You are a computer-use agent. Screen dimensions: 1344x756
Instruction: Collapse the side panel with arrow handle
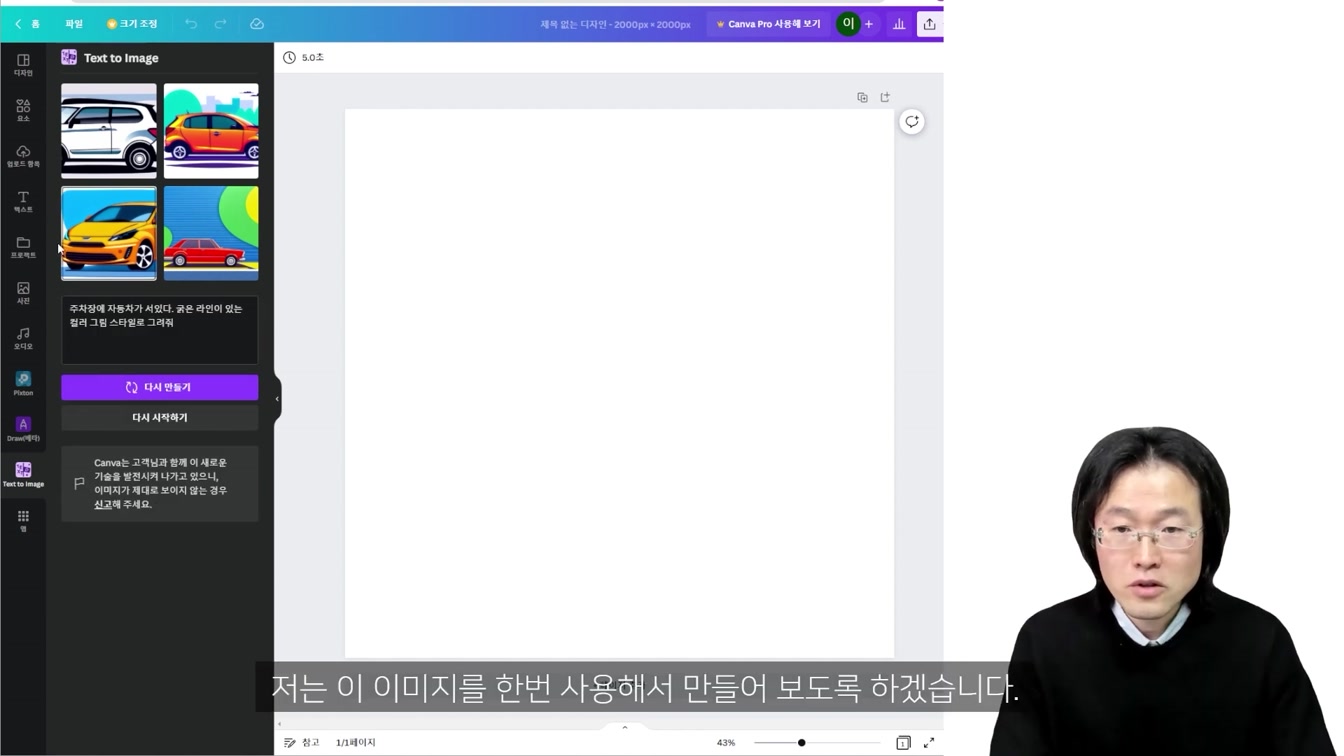pyautogui.click(x=277, y=398)
